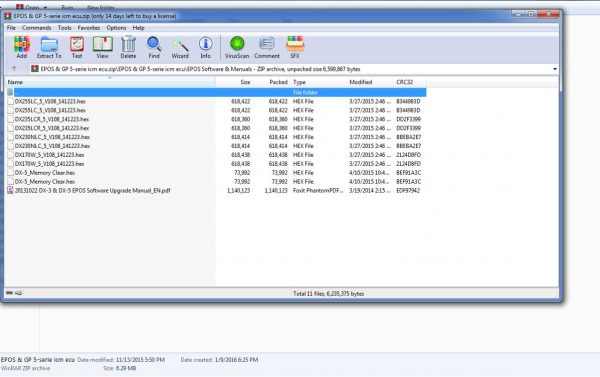Launch the Wizard wand tool
Screen dimensions: 600x377
click(180, 47)
